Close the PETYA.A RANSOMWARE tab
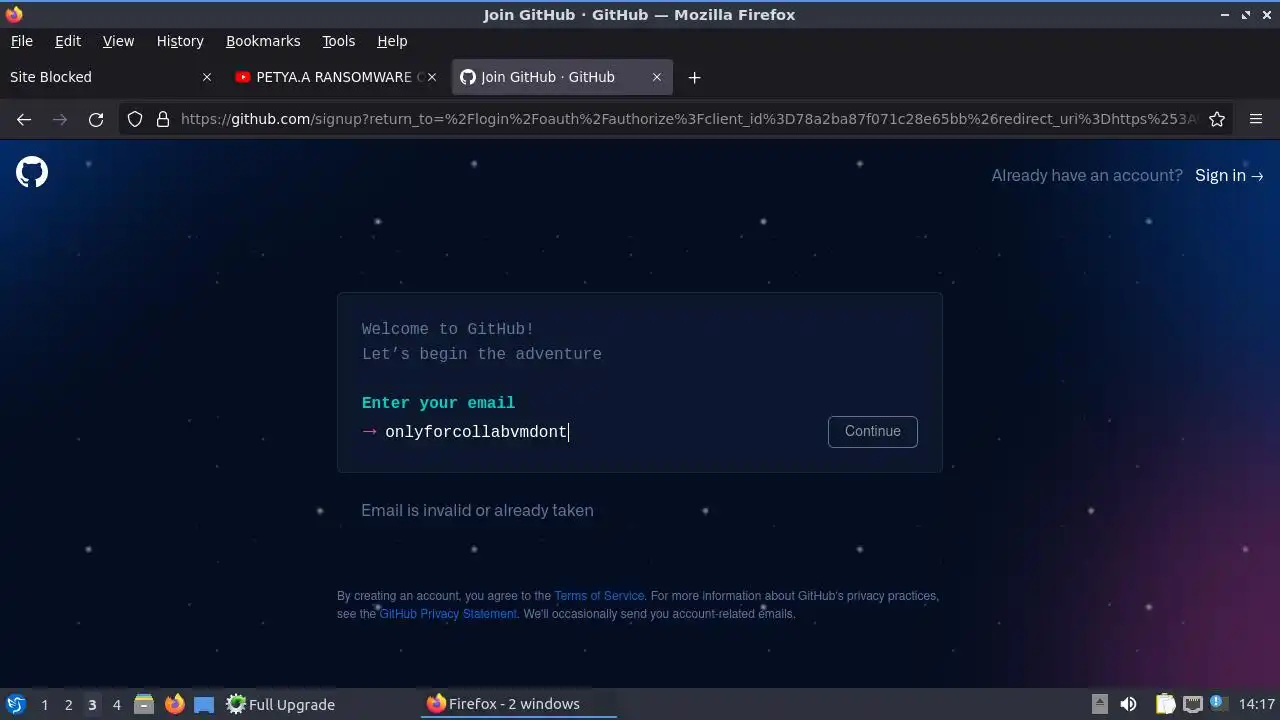 tap(432, 77)
